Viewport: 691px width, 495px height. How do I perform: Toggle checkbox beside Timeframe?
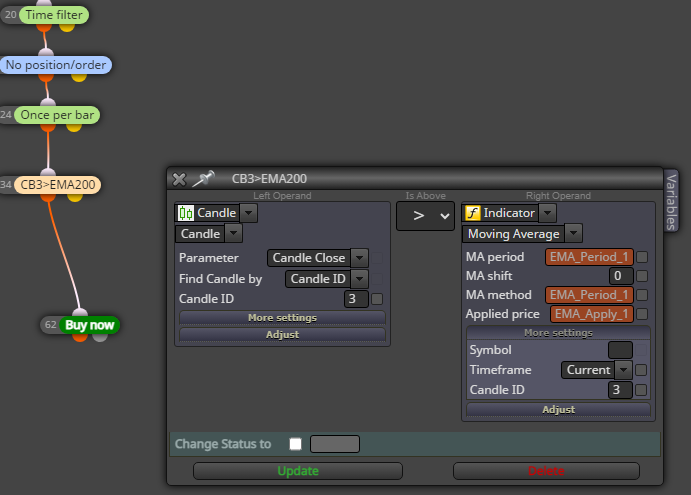point(641,370)
